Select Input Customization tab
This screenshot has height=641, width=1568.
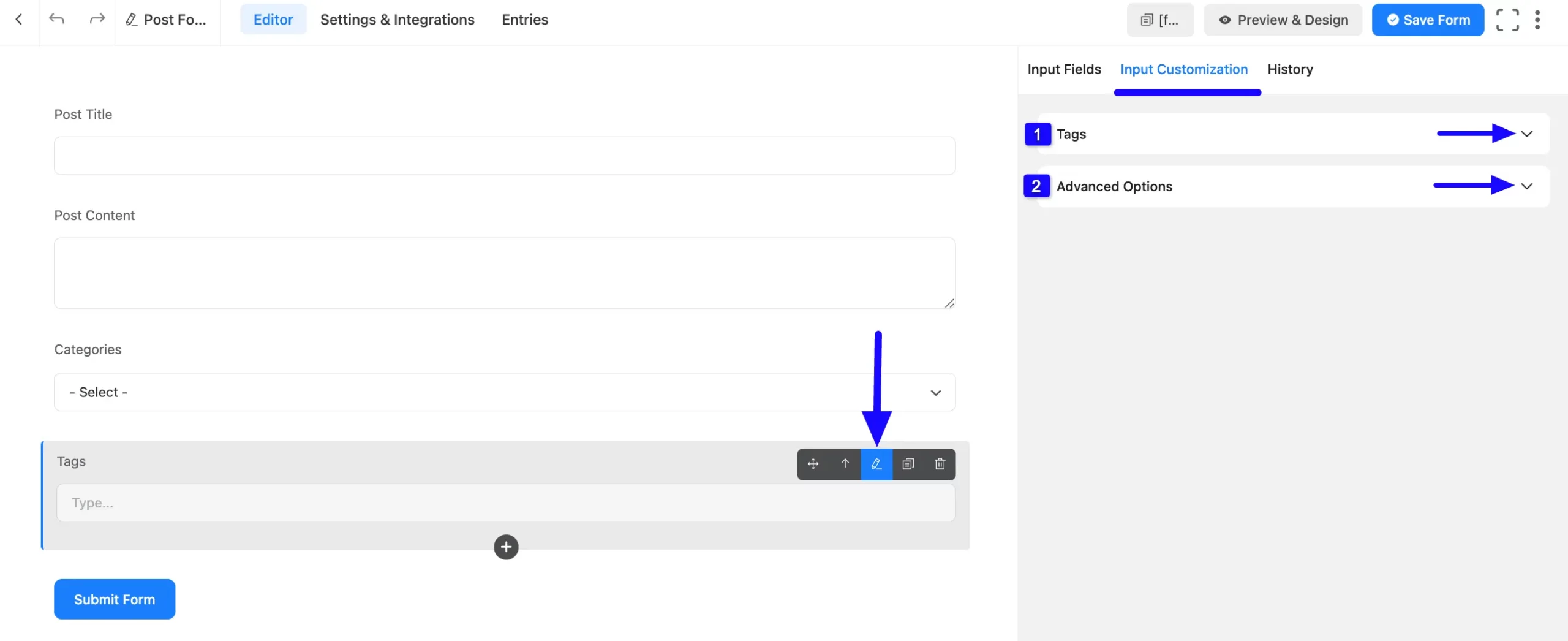pyautogui.click(x=1184, y=69)
